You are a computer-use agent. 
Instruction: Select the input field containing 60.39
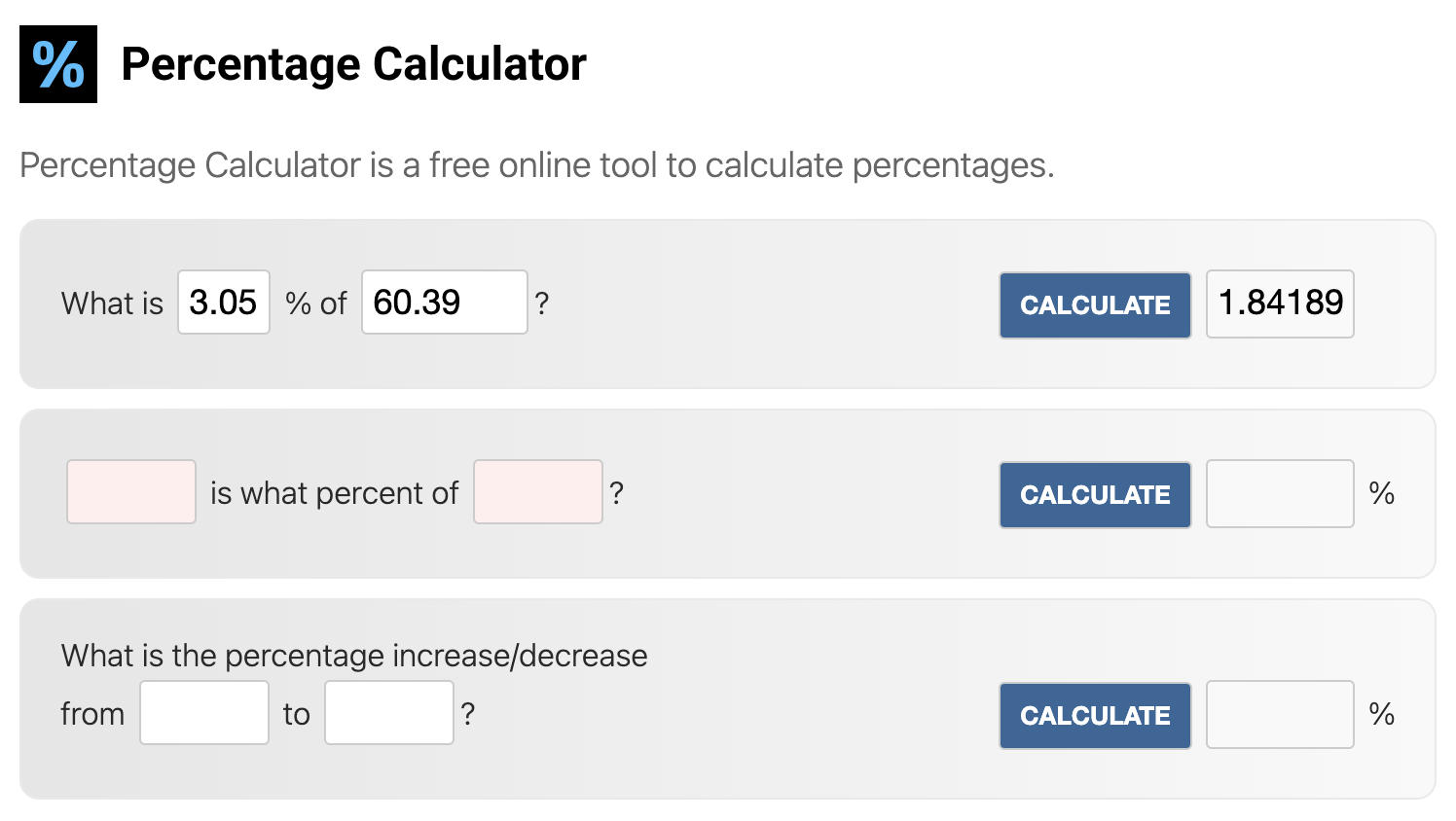pyautogui.click(x=444, y=303)
